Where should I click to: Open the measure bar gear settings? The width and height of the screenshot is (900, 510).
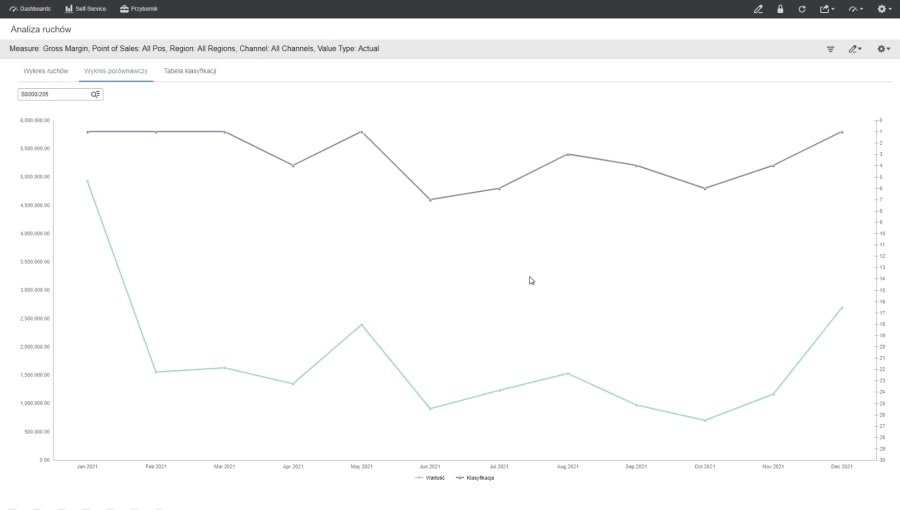(883, 49)
